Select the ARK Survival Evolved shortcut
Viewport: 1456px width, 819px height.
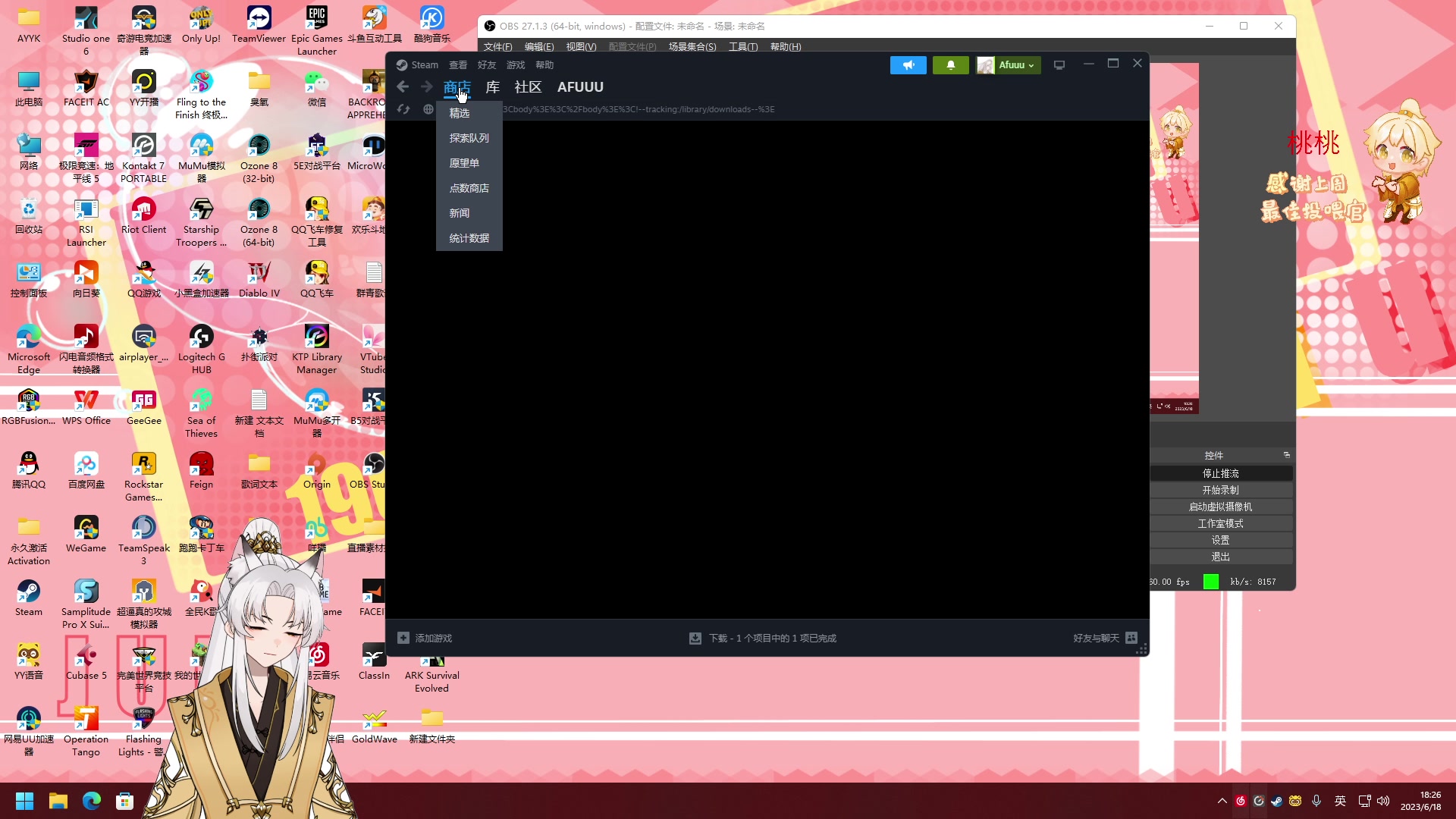tap(432, 668)
